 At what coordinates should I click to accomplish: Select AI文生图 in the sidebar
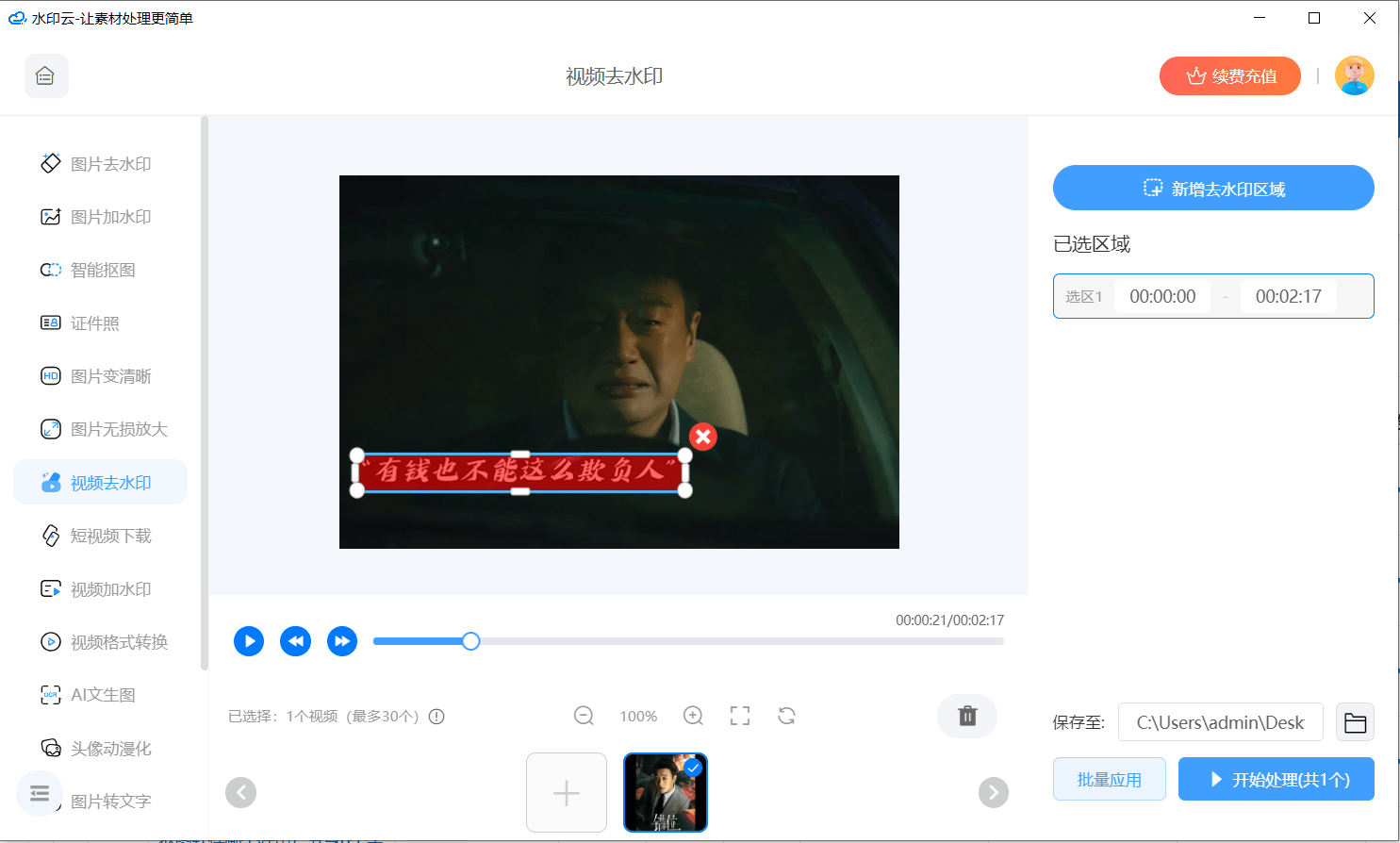100,695
